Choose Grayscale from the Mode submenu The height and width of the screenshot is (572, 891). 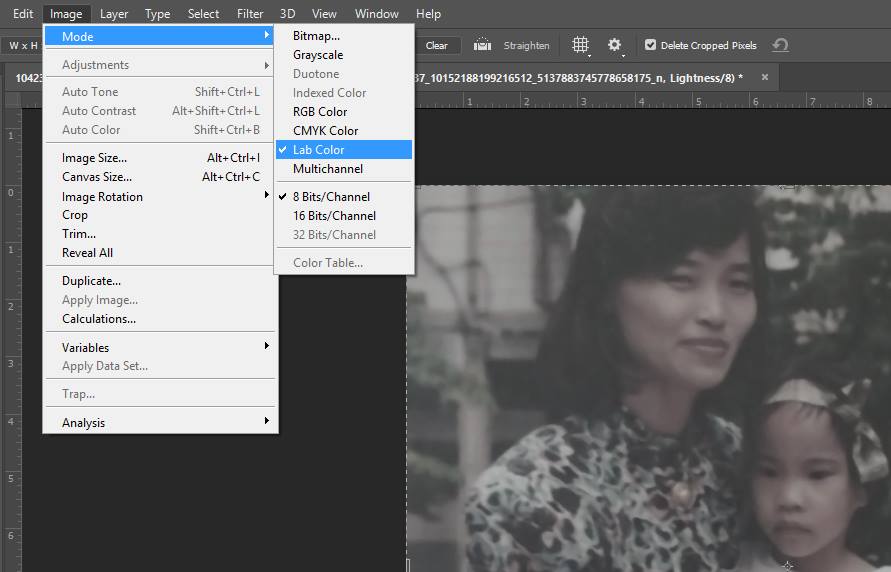317,55
